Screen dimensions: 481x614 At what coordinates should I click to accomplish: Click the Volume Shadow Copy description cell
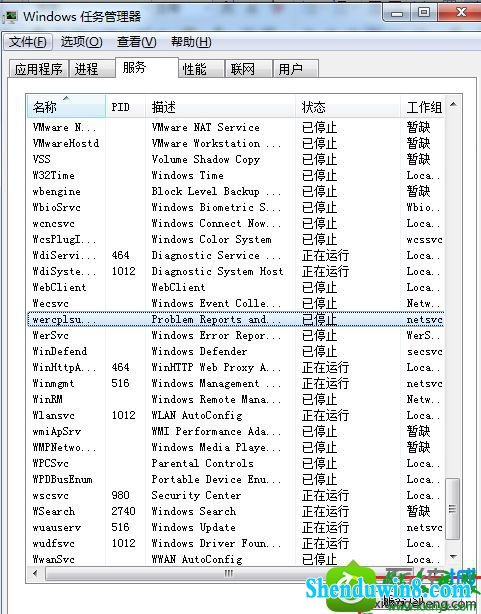pos(206,159)
